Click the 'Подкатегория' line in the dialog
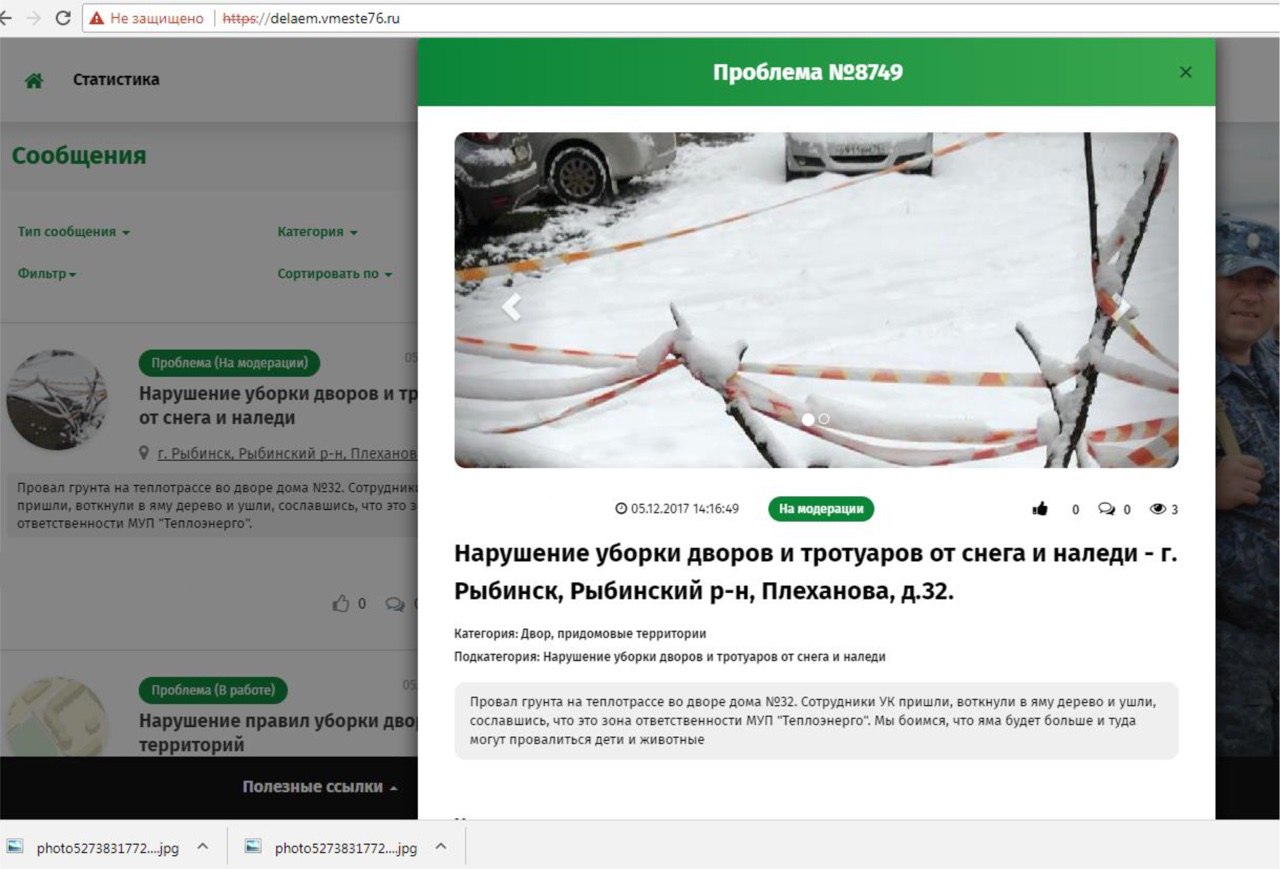The height and width of the screenshot is (869, 1280). (x=670, y=657)
